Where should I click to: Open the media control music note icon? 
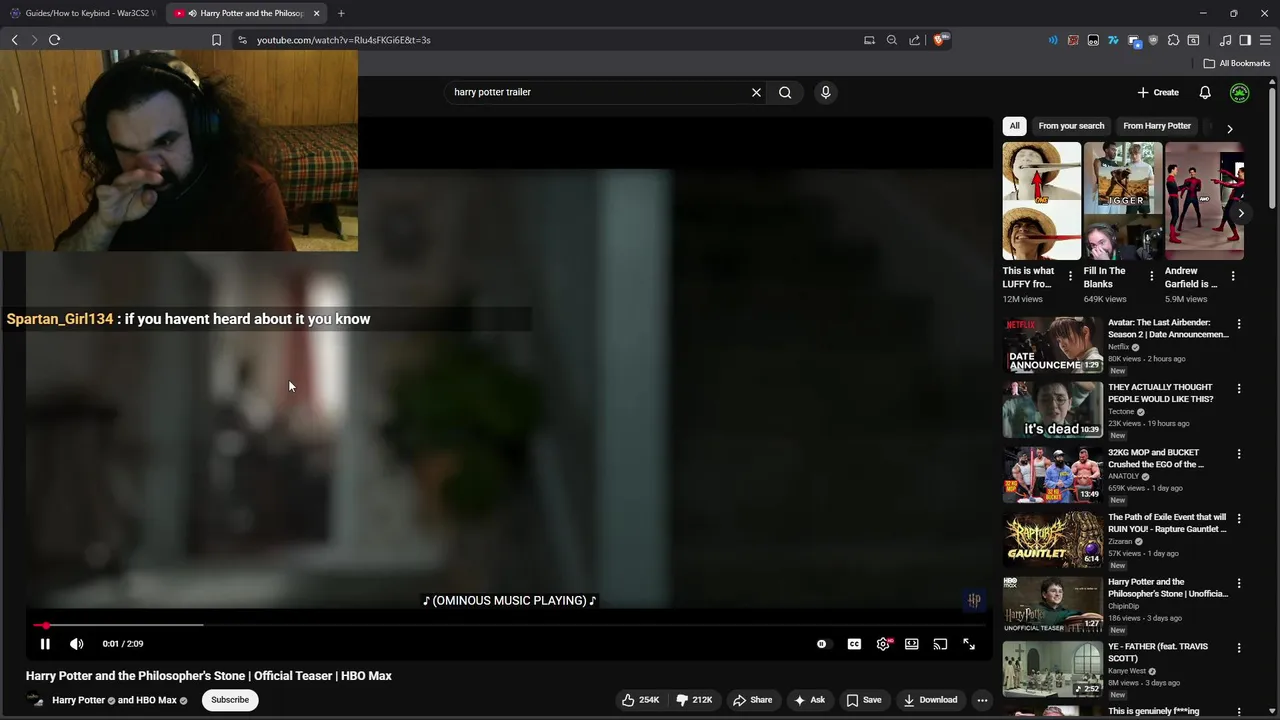point(1225,40)
